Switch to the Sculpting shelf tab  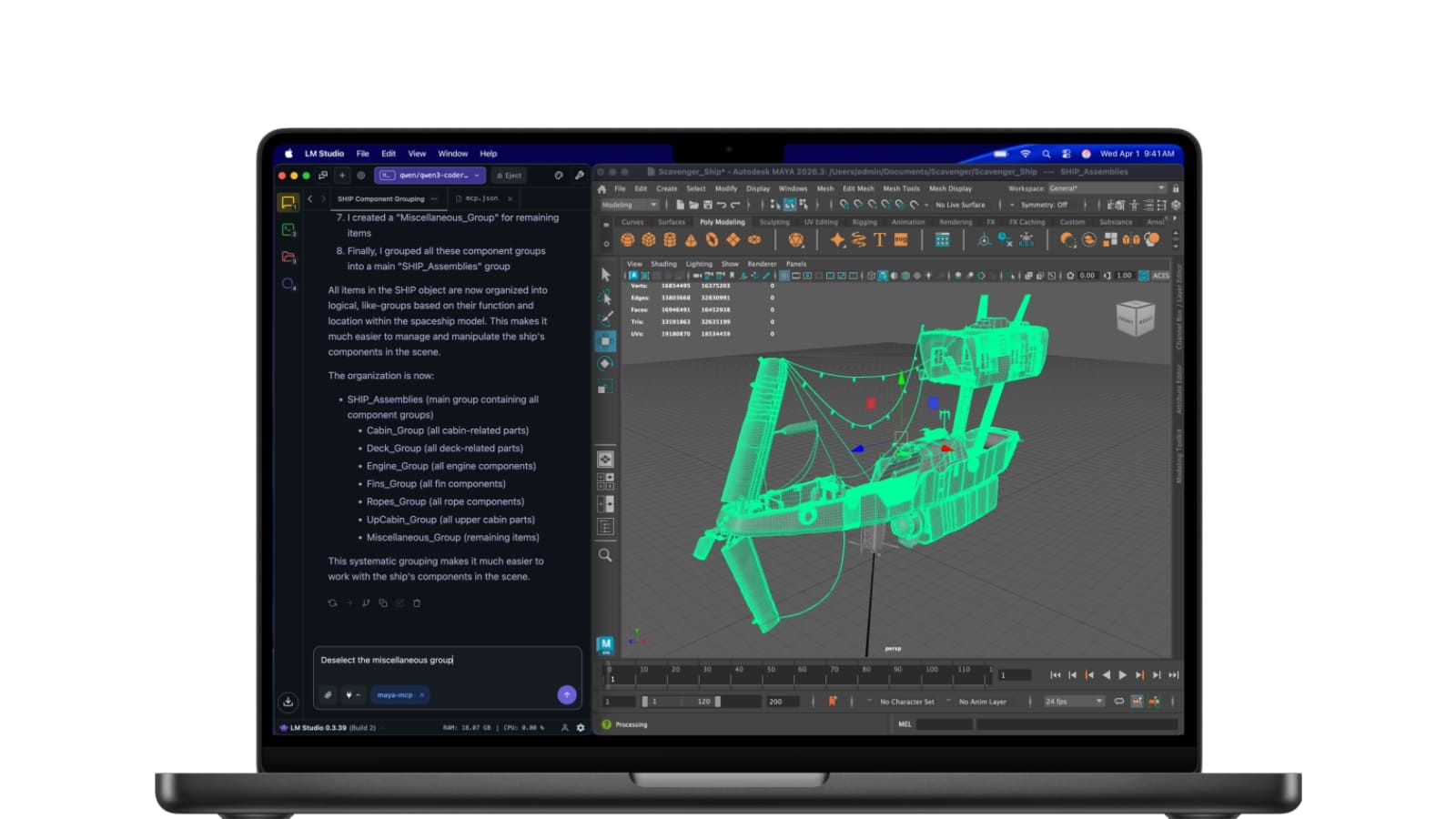pos(774,222)
